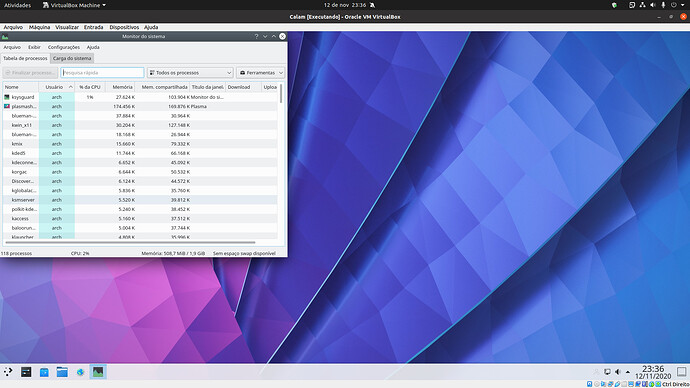
Task: Launch the Discover software store from the taskbar
Action: 44,372
